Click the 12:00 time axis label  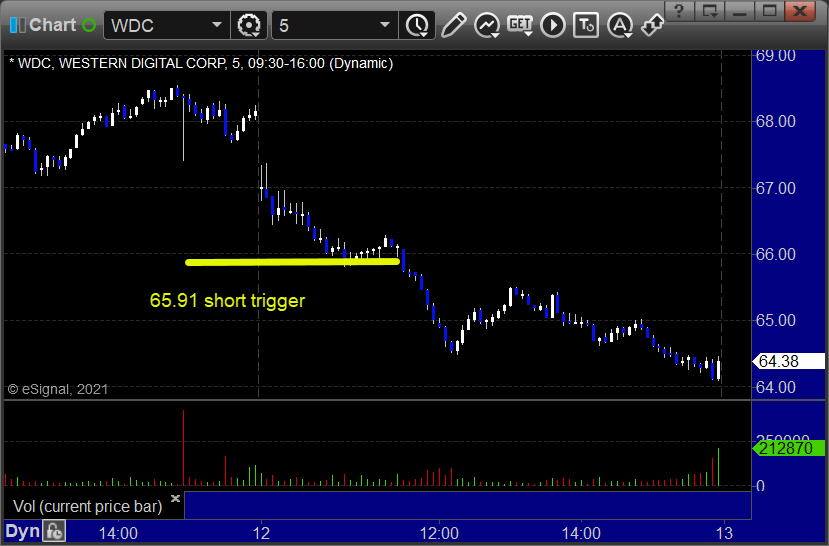439,533
